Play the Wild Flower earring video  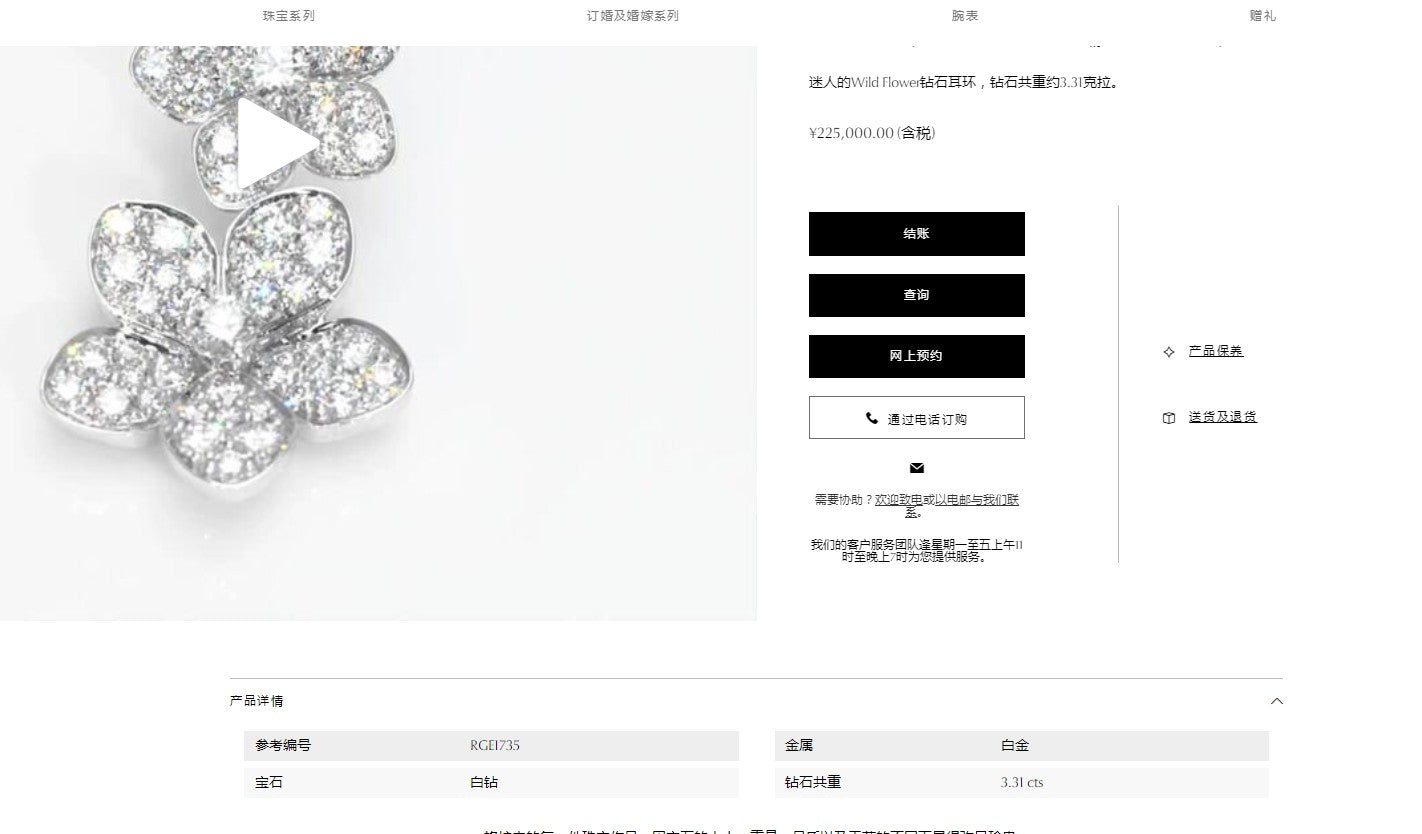point(278,144)
